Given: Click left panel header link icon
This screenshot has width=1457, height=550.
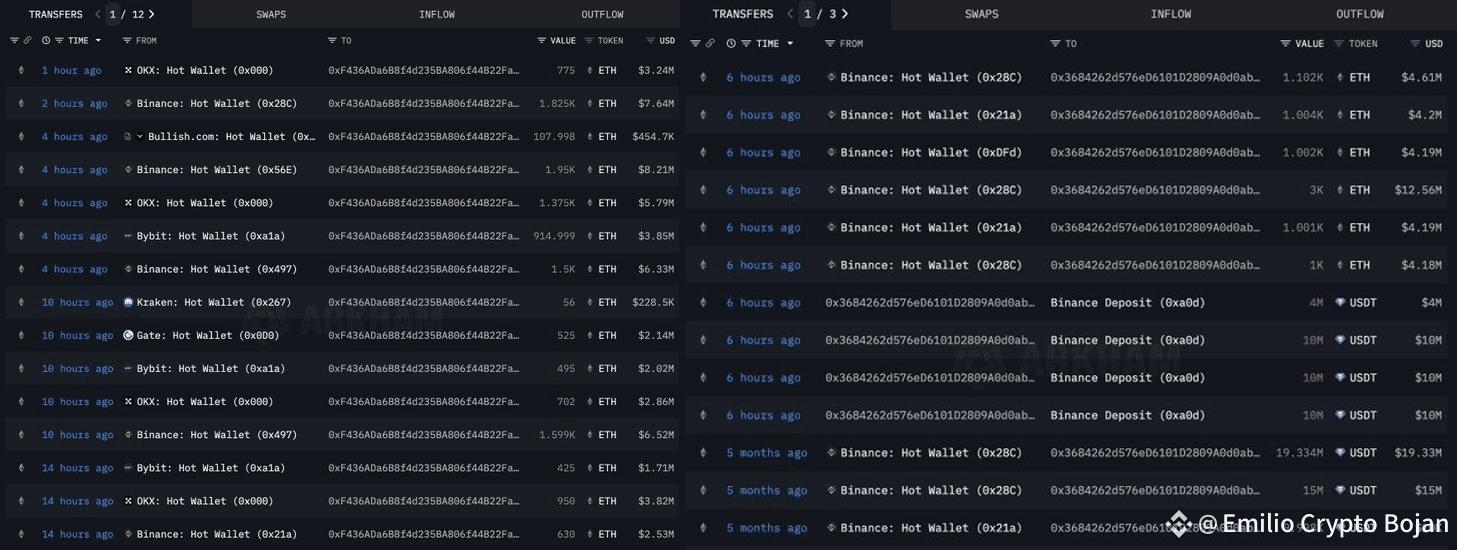Looking at the screenshot, I should (28, 41).
